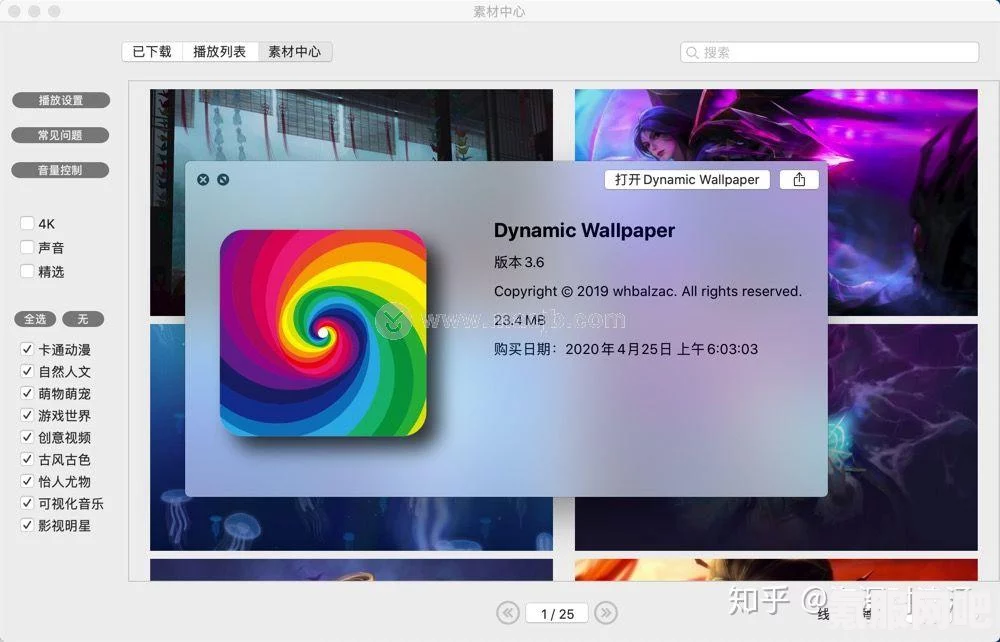Switch to the 播放列表 tab
The width and height of the screenshot is (1000, 642).
tap(219, 52)
